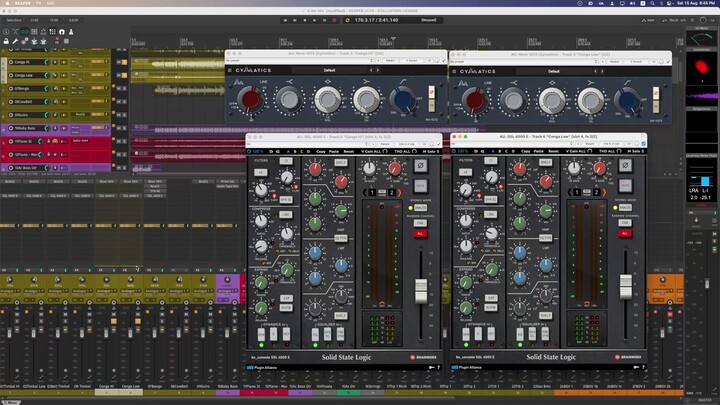Select settings slot B in Conga Hi SSL
This screenshot has height=405, width=720.
[295, 151]
